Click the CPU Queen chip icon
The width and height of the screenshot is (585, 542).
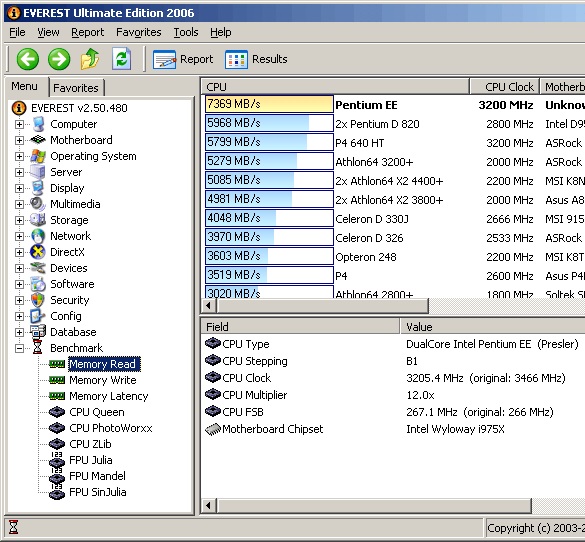pos(57,412)
